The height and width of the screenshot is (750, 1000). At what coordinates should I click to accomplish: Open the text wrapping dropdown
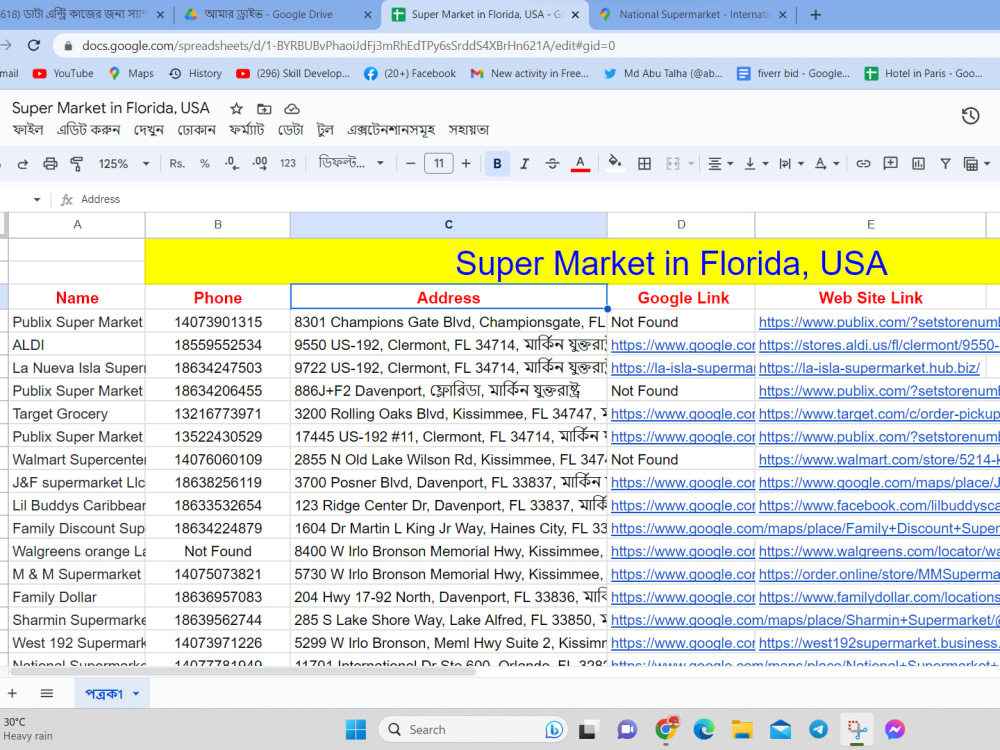point(791,164)
